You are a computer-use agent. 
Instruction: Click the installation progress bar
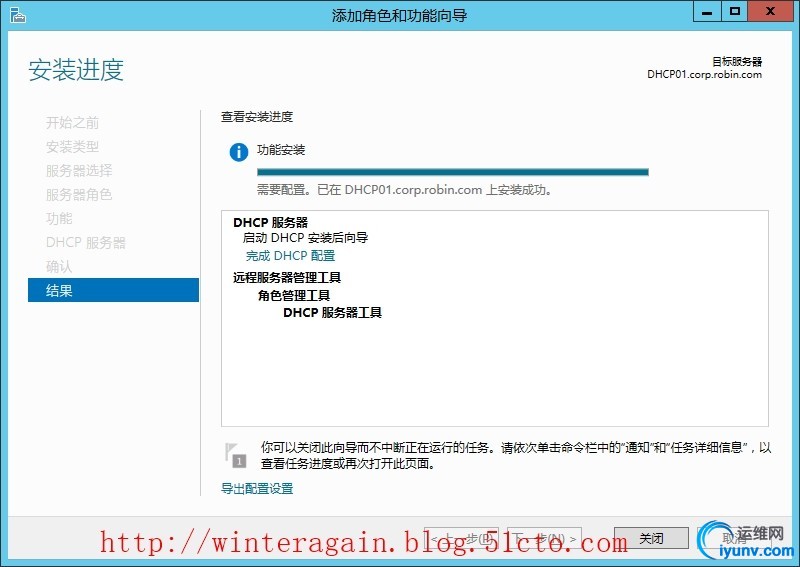click(x=453, y=172)
